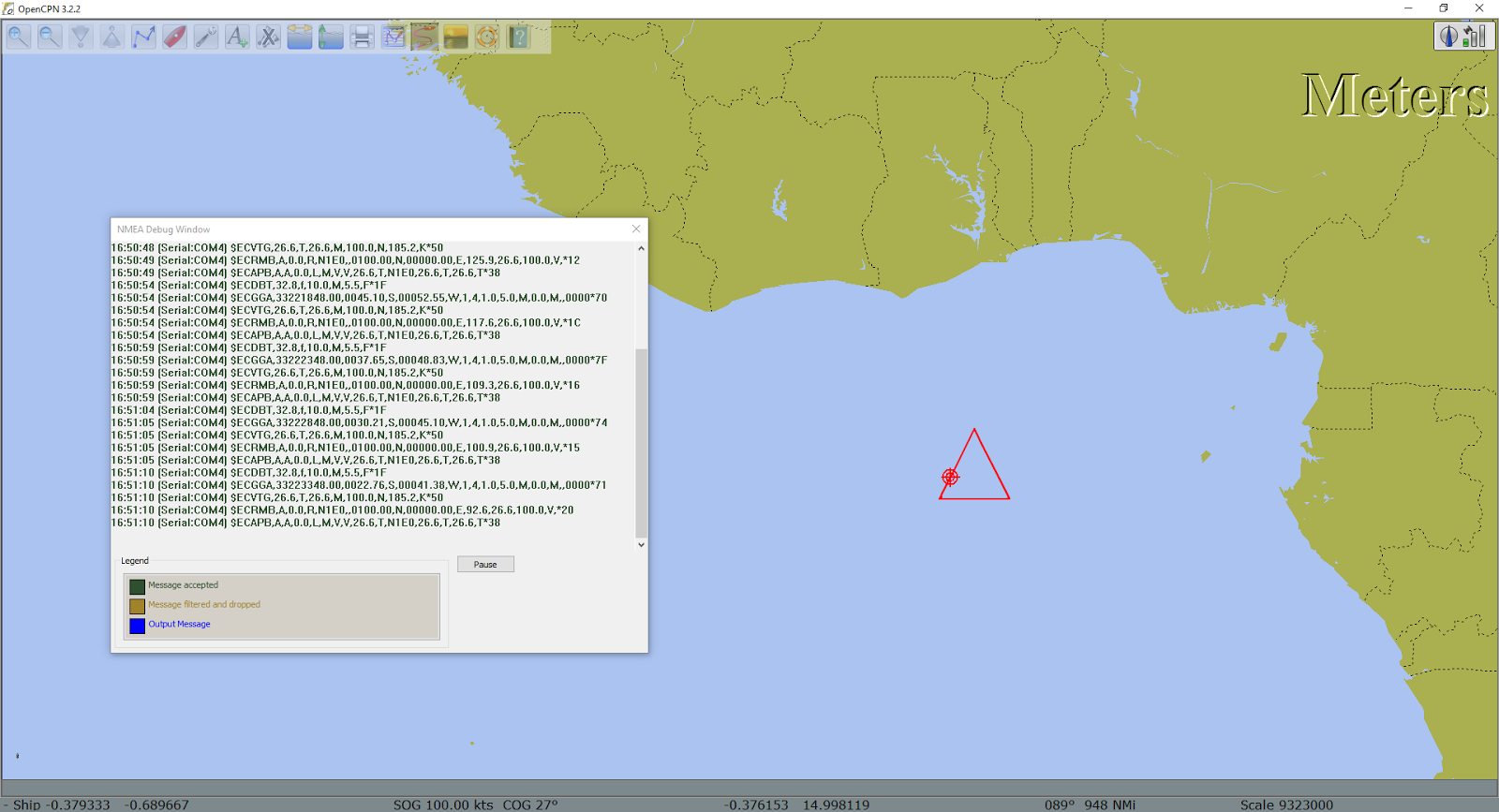Minimize the OpenCPN window
Screen dimensions: 1499x812
pyautogui.click(x=1408, y=8)
